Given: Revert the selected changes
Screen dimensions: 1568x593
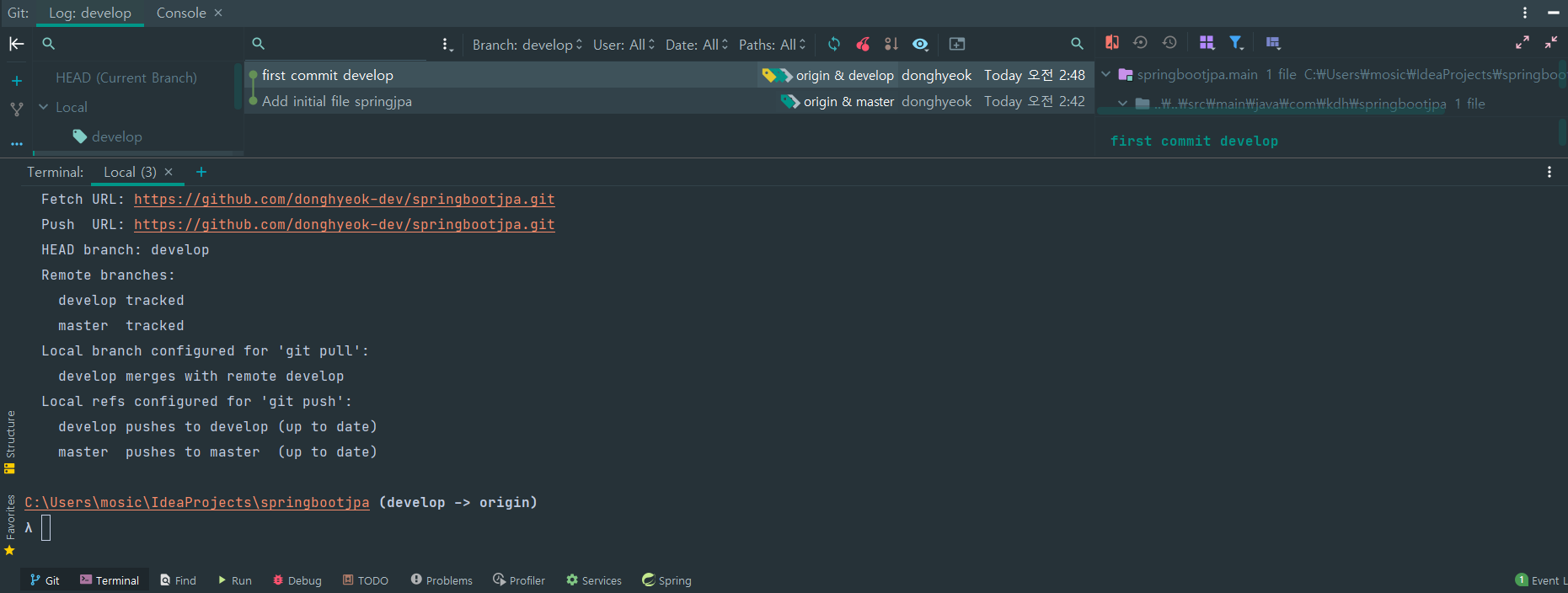Looking at the screenshot, I should [x=1140, y=42].
